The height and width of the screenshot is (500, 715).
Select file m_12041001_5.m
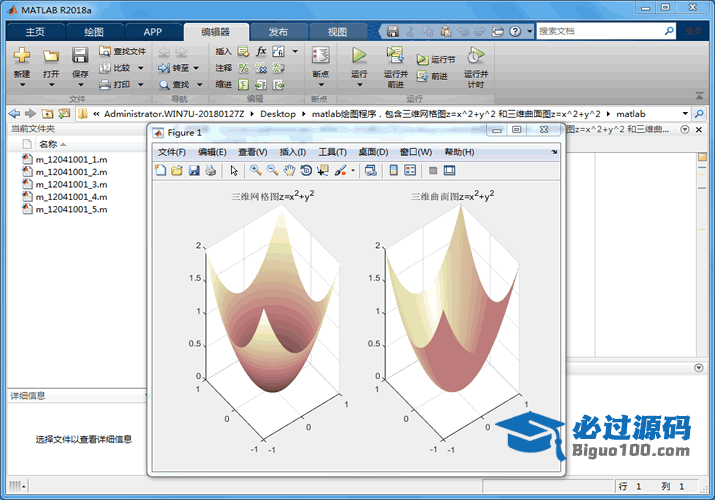coord(65,209)
